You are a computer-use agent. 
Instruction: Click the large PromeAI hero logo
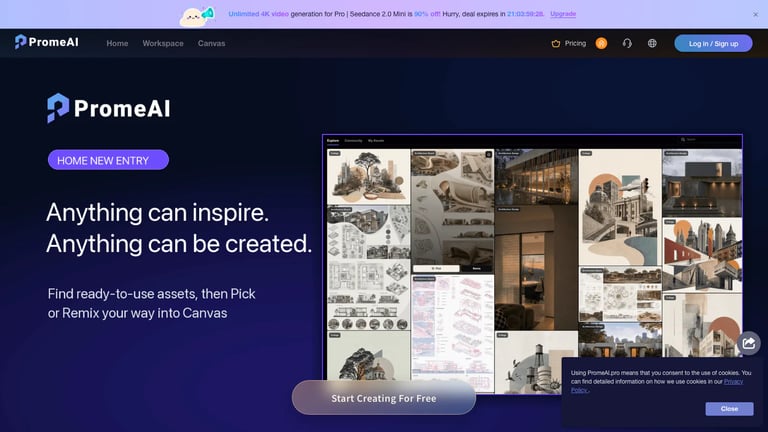click(109, 108)
